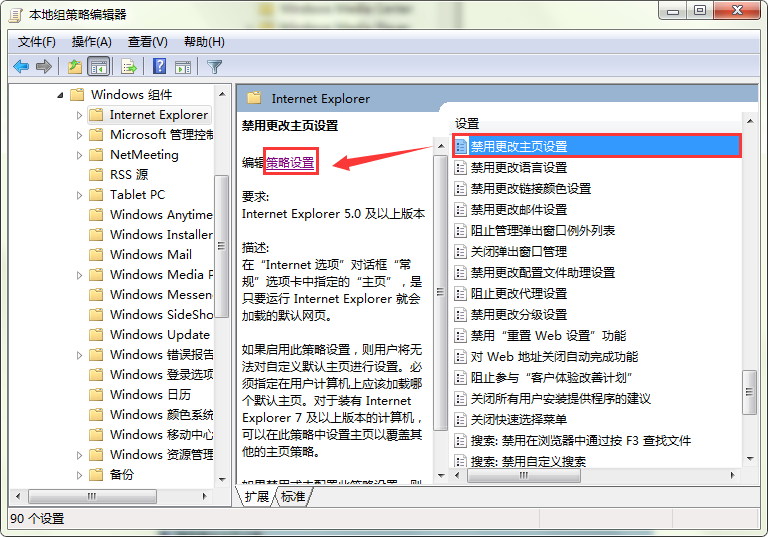The width and height of the screenshot is (768, 537).
Task: Expand the Tablet PC tree node
Action: pyautogui.click(x=80, y=195)
